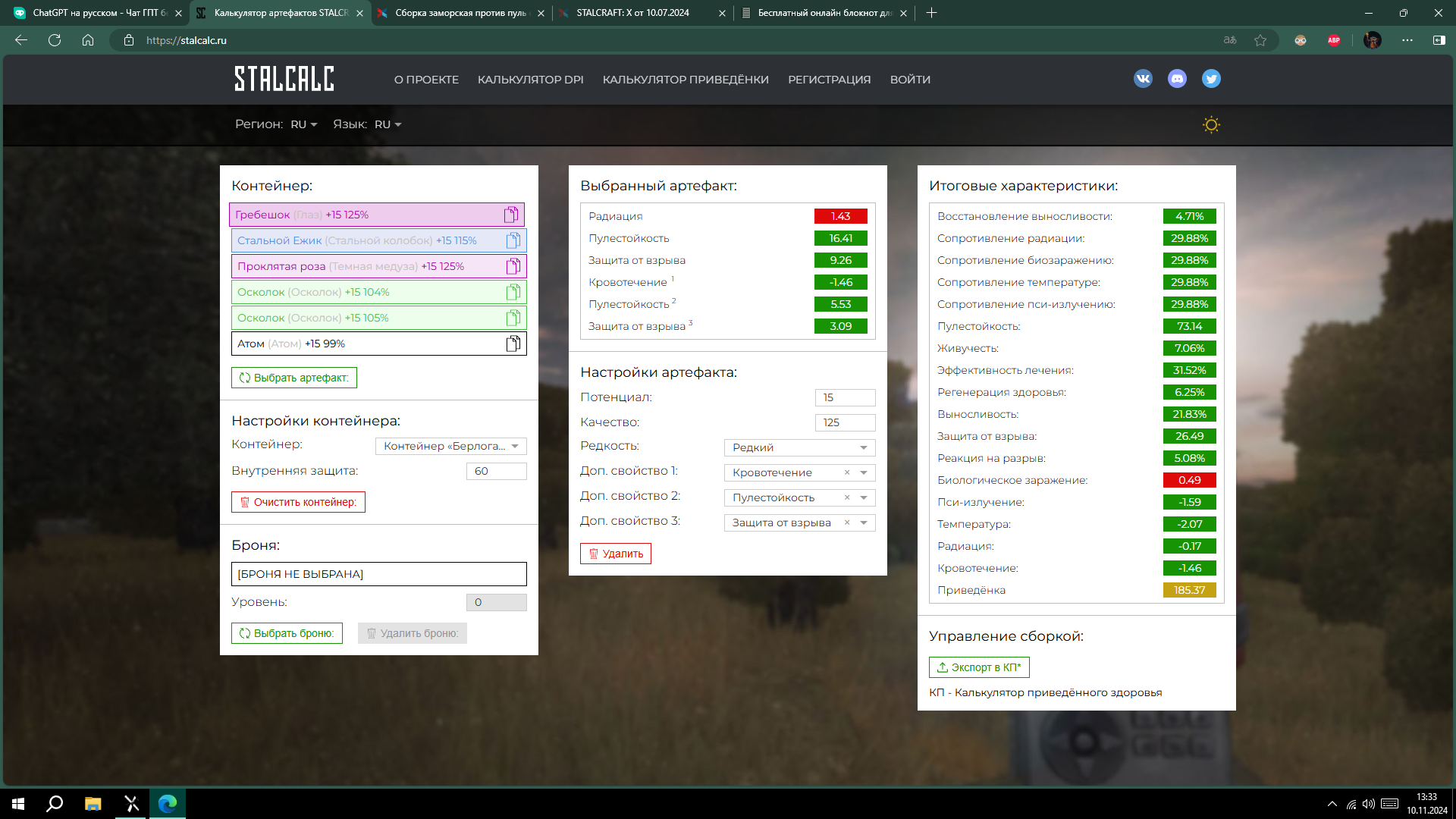Screen dimensions: 1456x819
Task: Open КАЛЬКУЛЯТОР ПРИВЕДЁНКИ page
Action: tap(686, 80)
